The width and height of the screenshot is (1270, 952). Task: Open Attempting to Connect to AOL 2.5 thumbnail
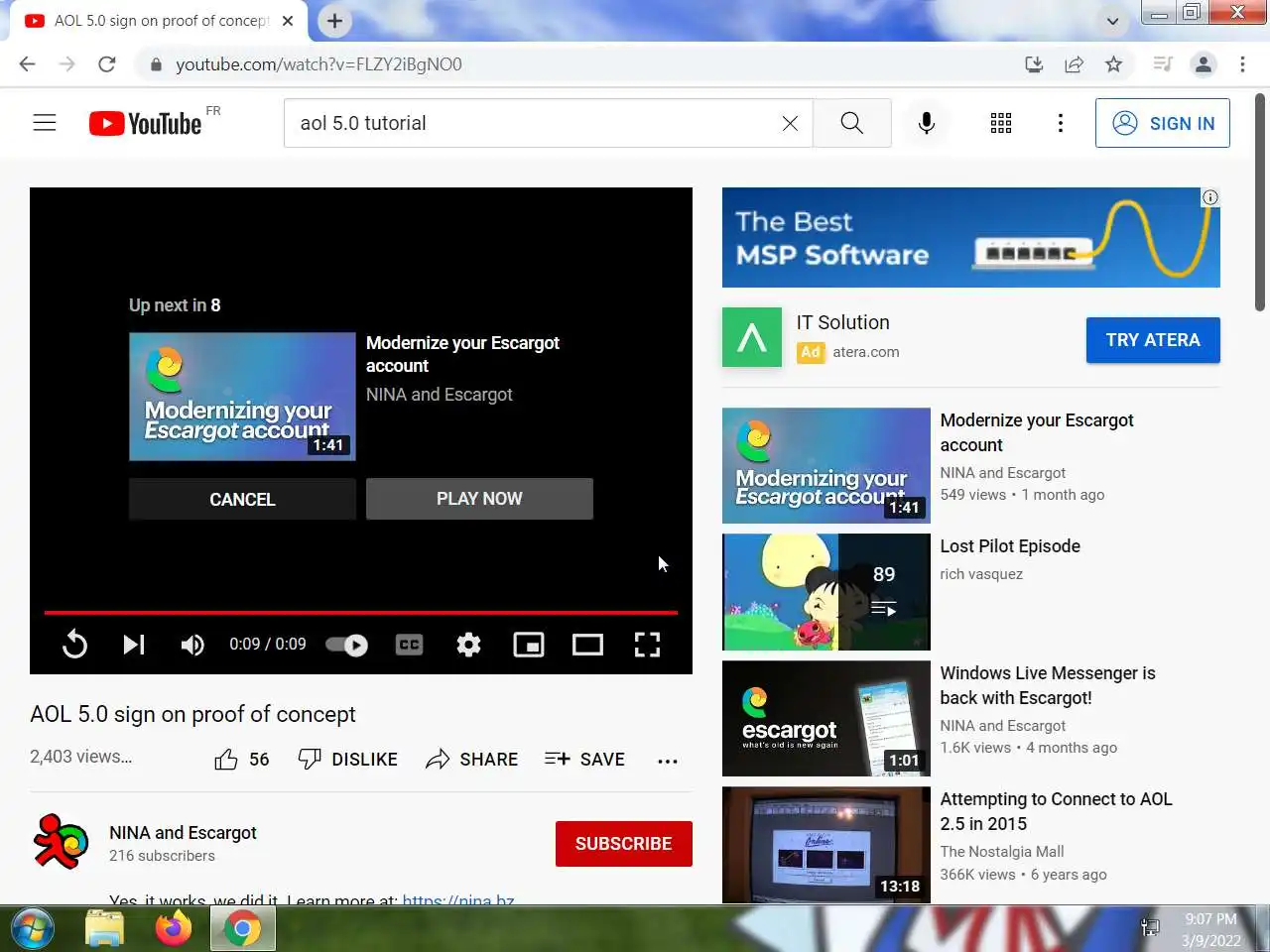pyautogui.click(x=825, y=845)
